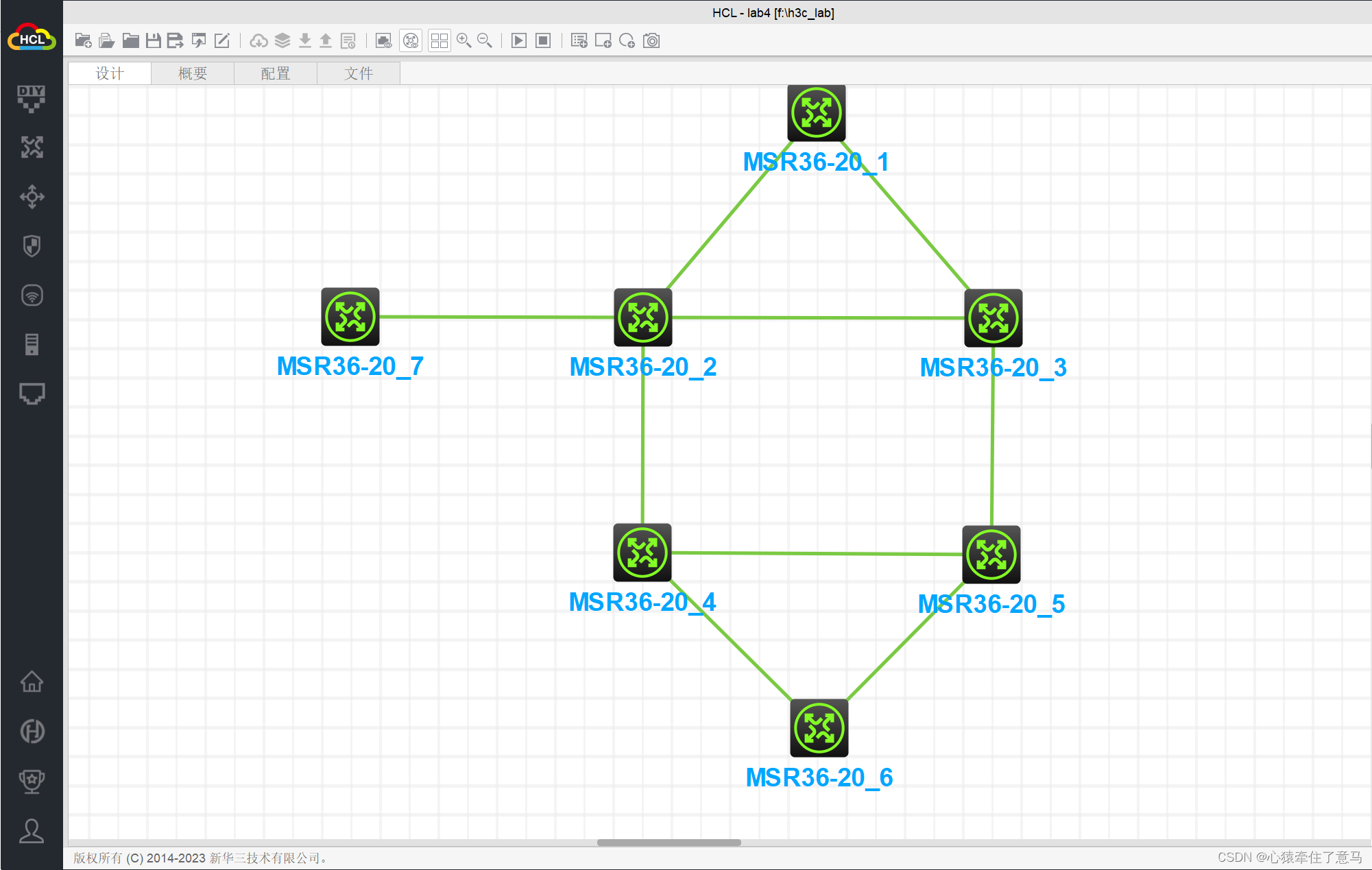Zoom in with the magnifier plus
The image size is (1372, 870).
tap(464, 40)
